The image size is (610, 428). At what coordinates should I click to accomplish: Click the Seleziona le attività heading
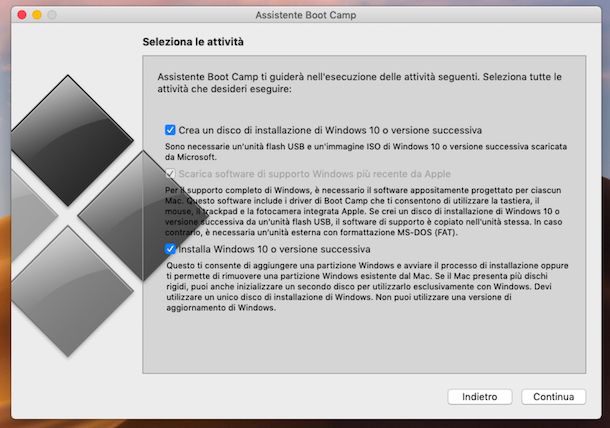193,42
